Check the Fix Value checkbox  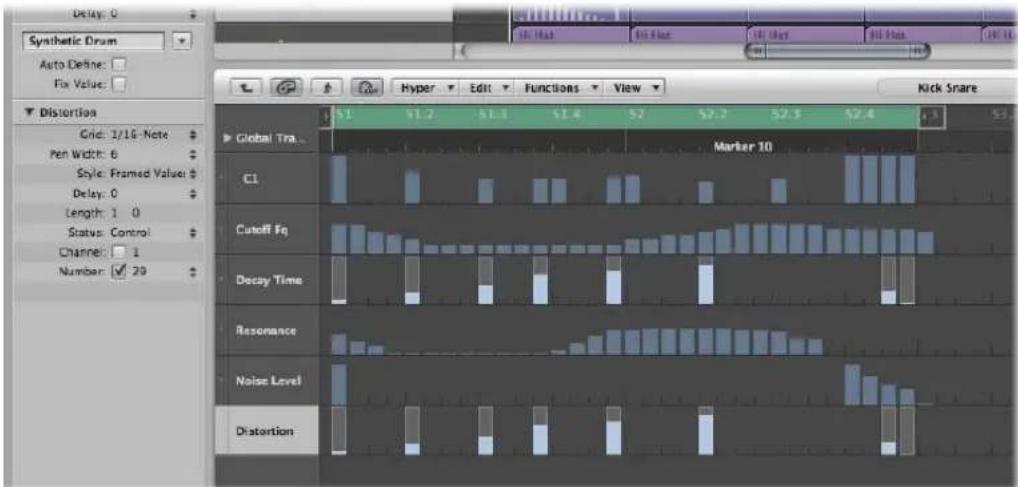pyautogui.click(x=119, y=84)
